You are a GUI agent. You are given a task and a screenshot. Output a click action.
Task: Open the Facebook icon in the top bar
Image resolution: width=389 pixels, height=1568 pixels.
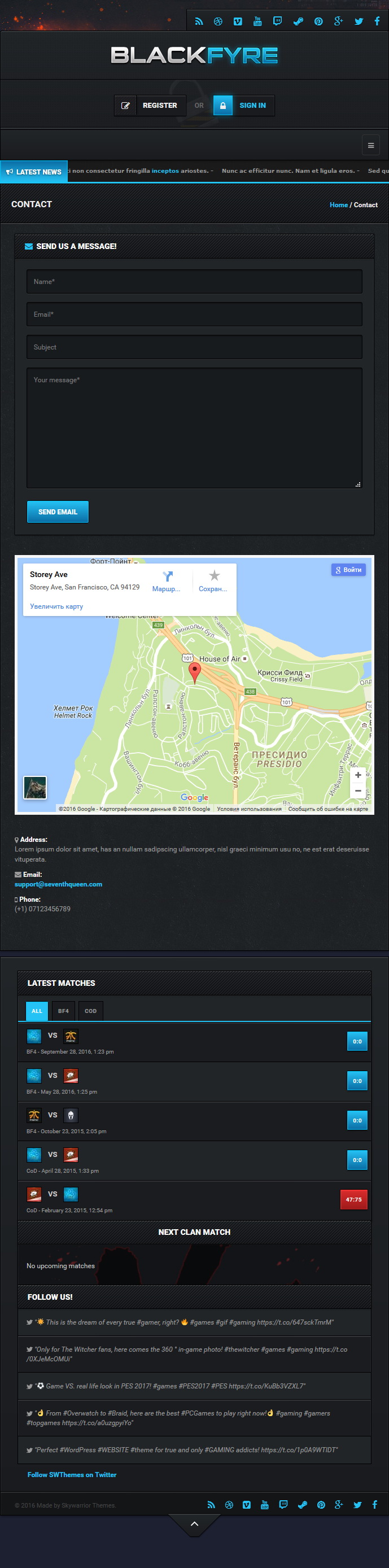pyautogui.click(x=377, y=21)
